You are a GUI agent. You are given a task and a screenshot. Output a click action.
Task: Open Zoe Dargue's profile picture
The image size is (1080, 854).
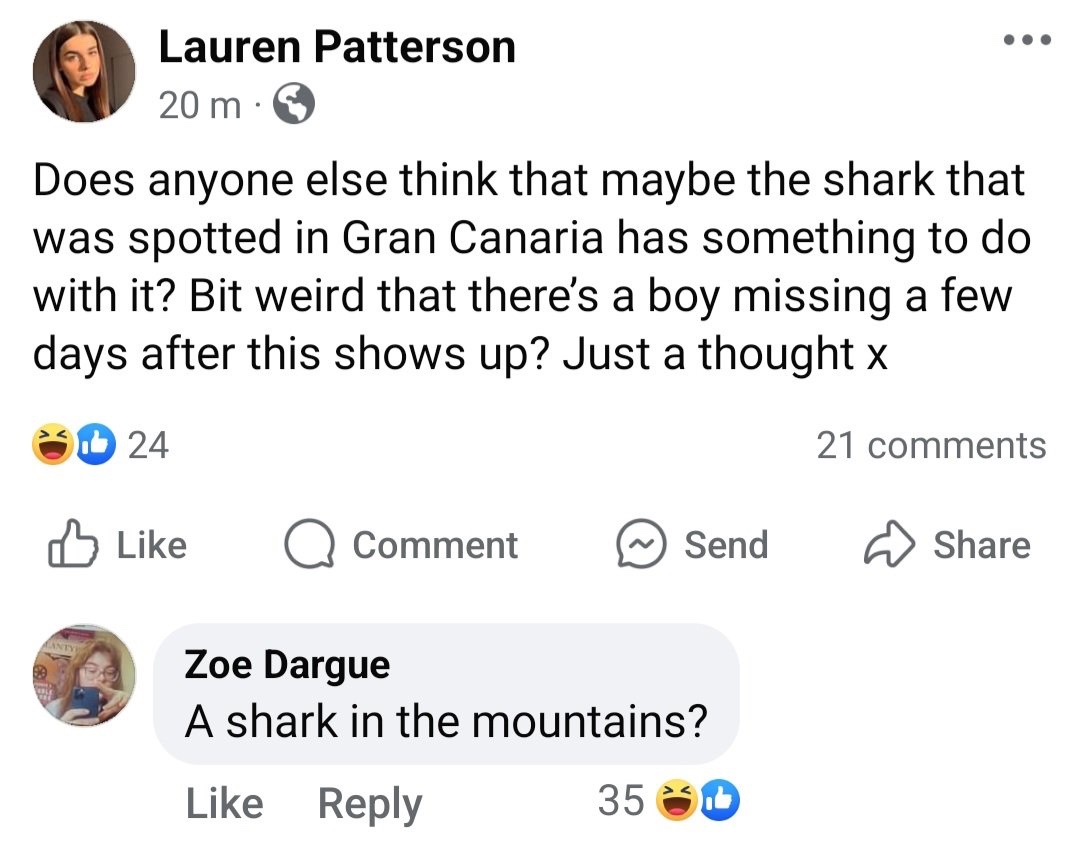point(84,678)
